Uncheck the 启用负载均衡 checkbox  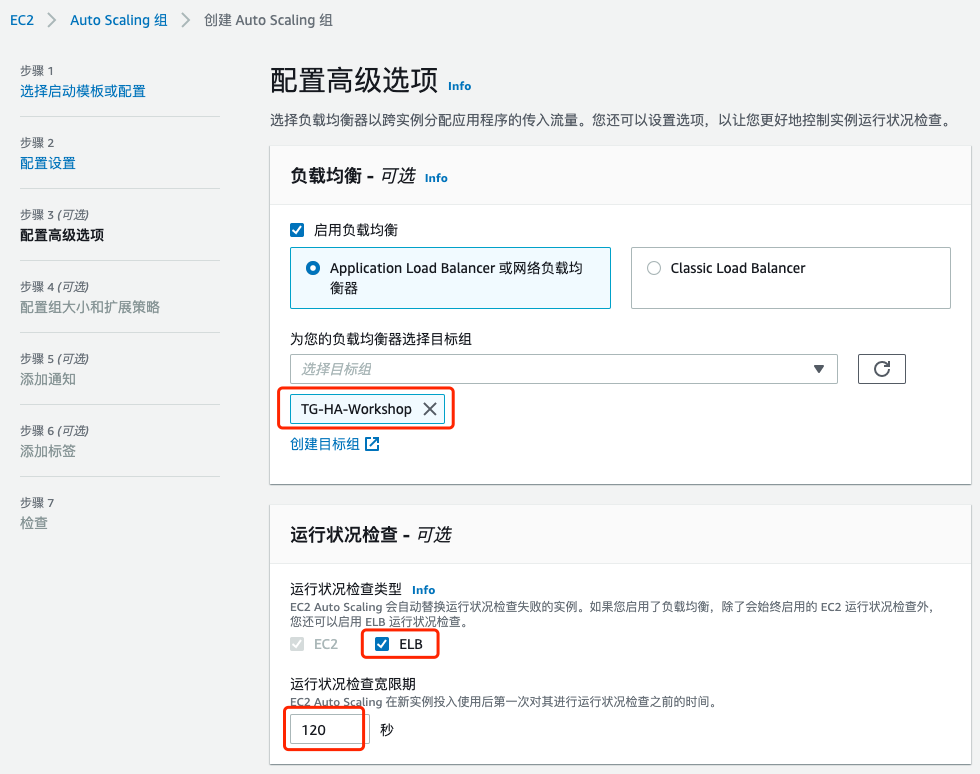[297, 229]
